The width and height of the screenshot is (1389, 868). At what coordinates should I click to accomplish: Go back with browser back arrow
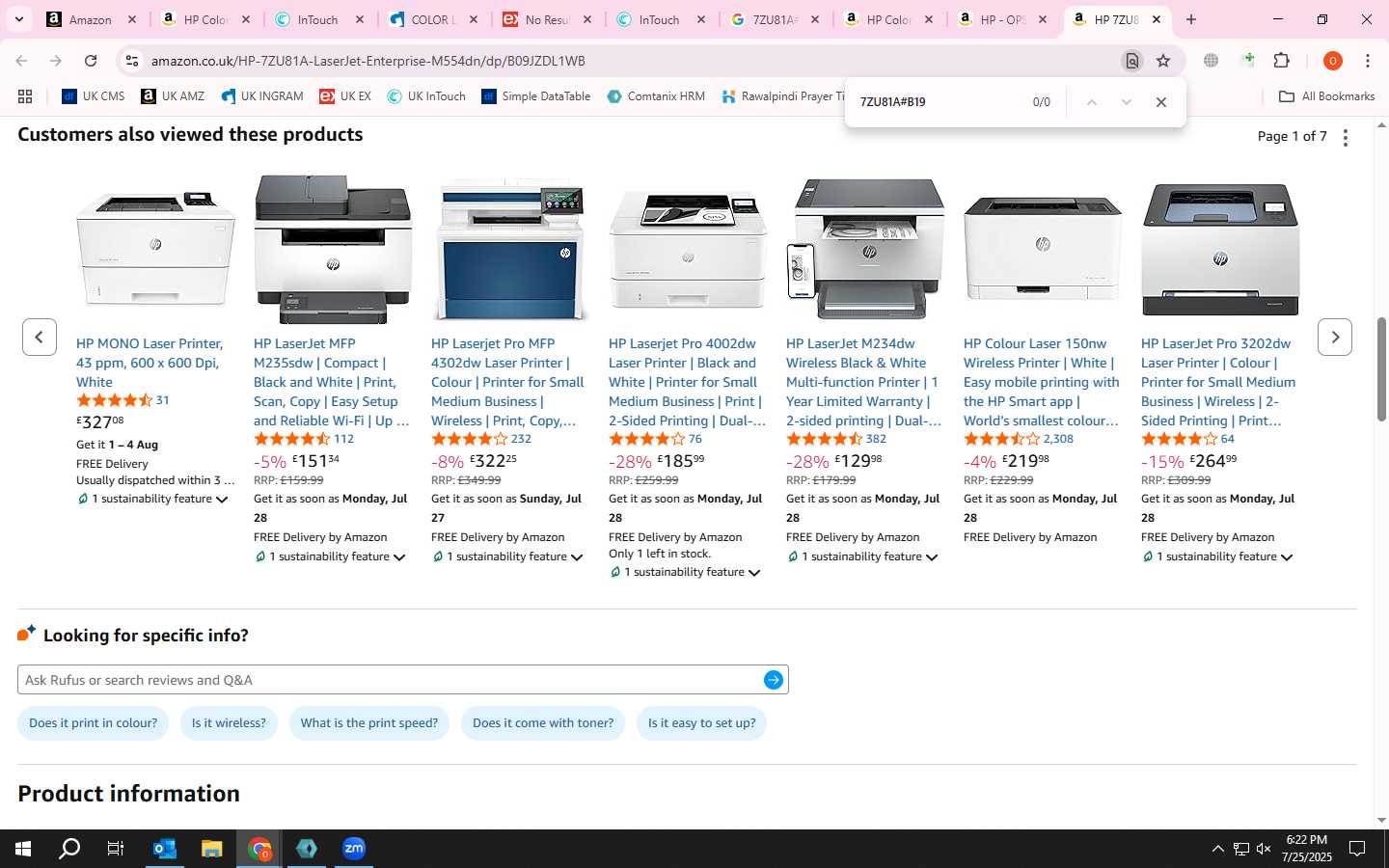[21, 61]
